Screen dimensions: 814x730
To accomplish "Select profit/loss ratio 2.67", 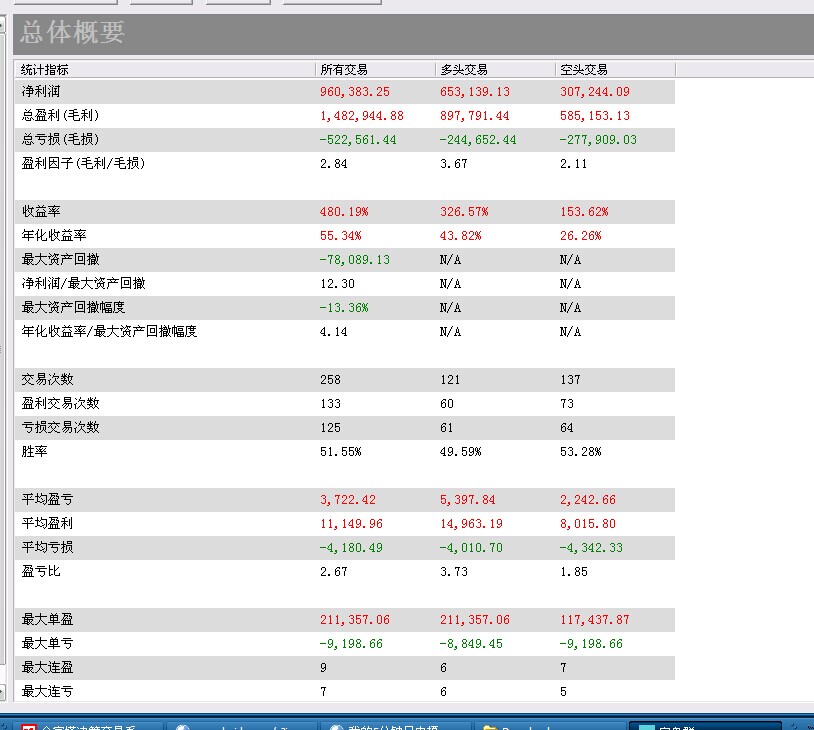I will pos(333,572).
